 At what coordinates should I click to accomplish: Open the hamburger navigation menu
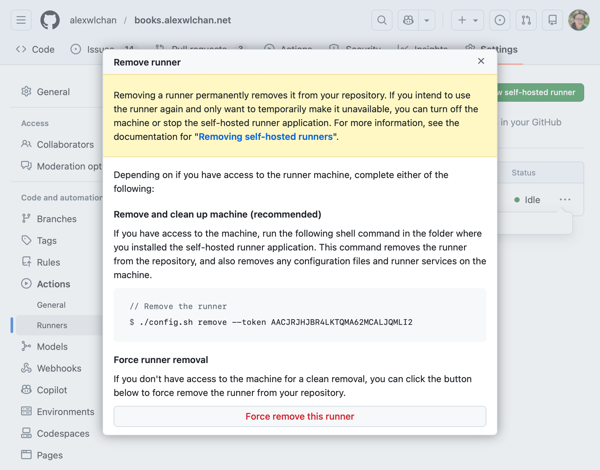pyautogui.click(x=21, y=20)
